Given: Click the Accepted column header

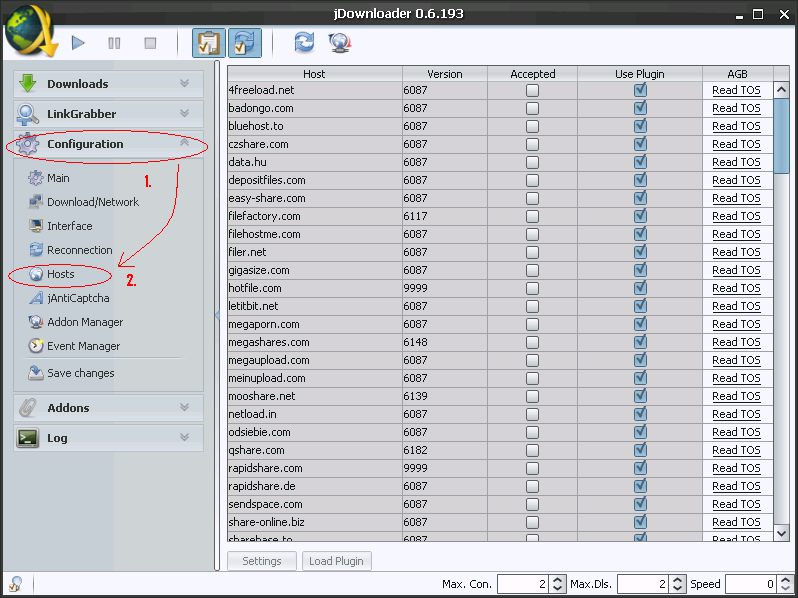Looking at the screenshot, I should coord(532,74).
